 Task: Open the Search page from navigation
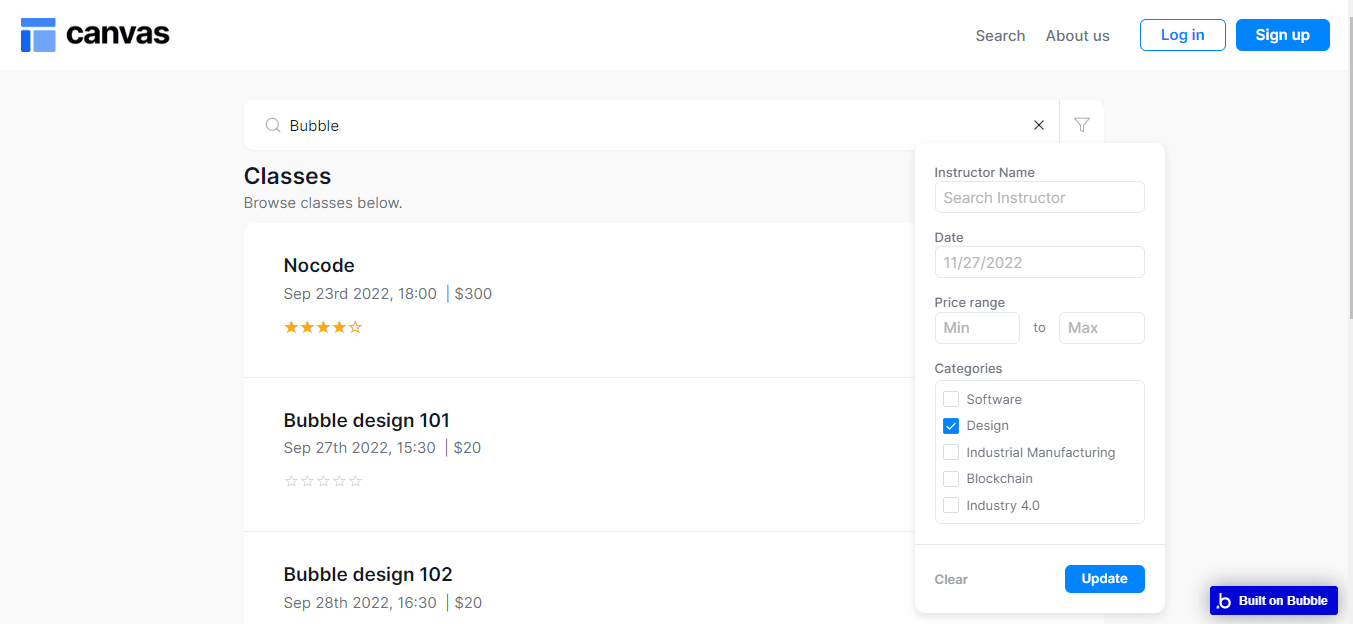1000,35
